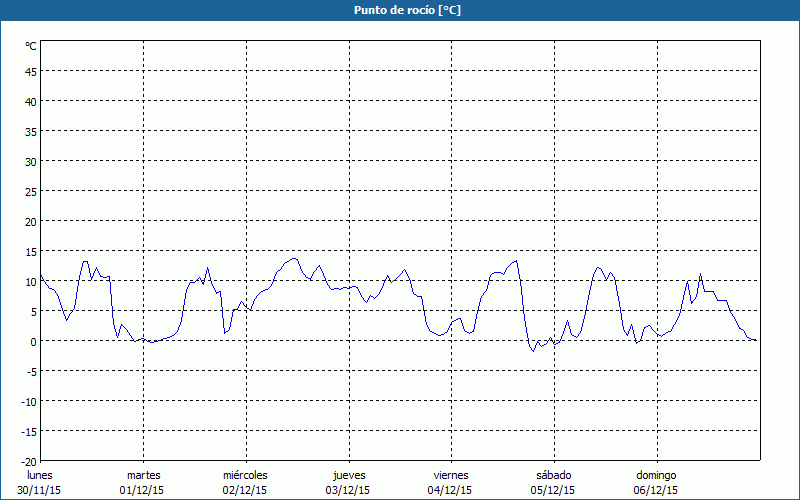
Task: Click the 30/11/15 date label
Action: click(x=39, y=490)
